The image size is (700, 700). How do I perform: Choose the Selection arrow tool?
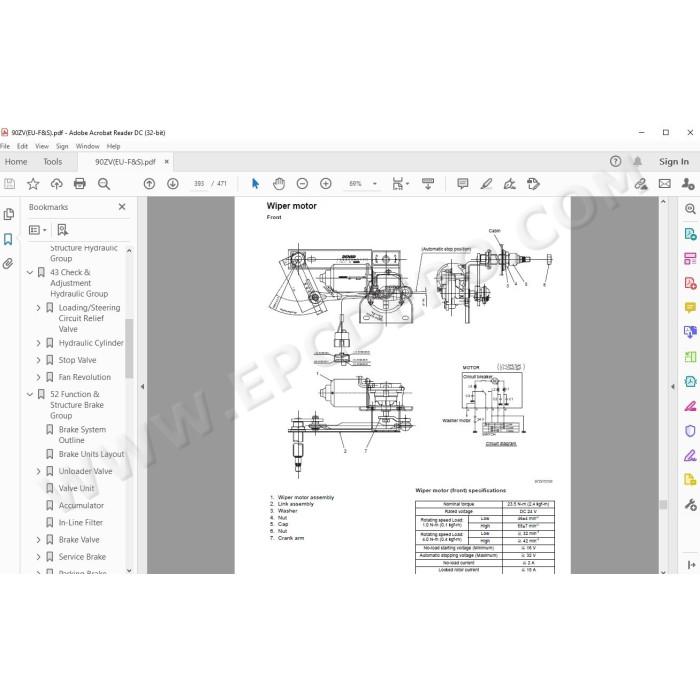[255, 183]
